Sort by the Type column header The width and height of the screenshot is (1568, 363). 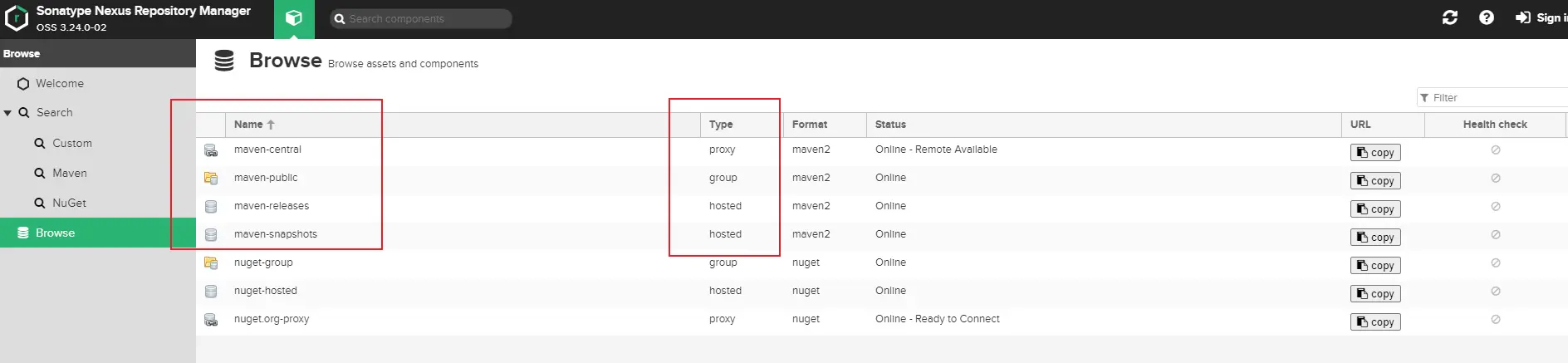[742, 125]
